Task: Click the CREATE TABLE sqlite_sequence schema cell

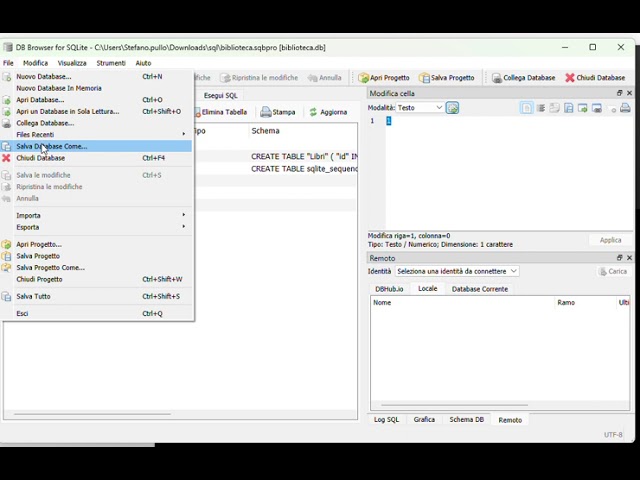Action: [x=304, y=169]
